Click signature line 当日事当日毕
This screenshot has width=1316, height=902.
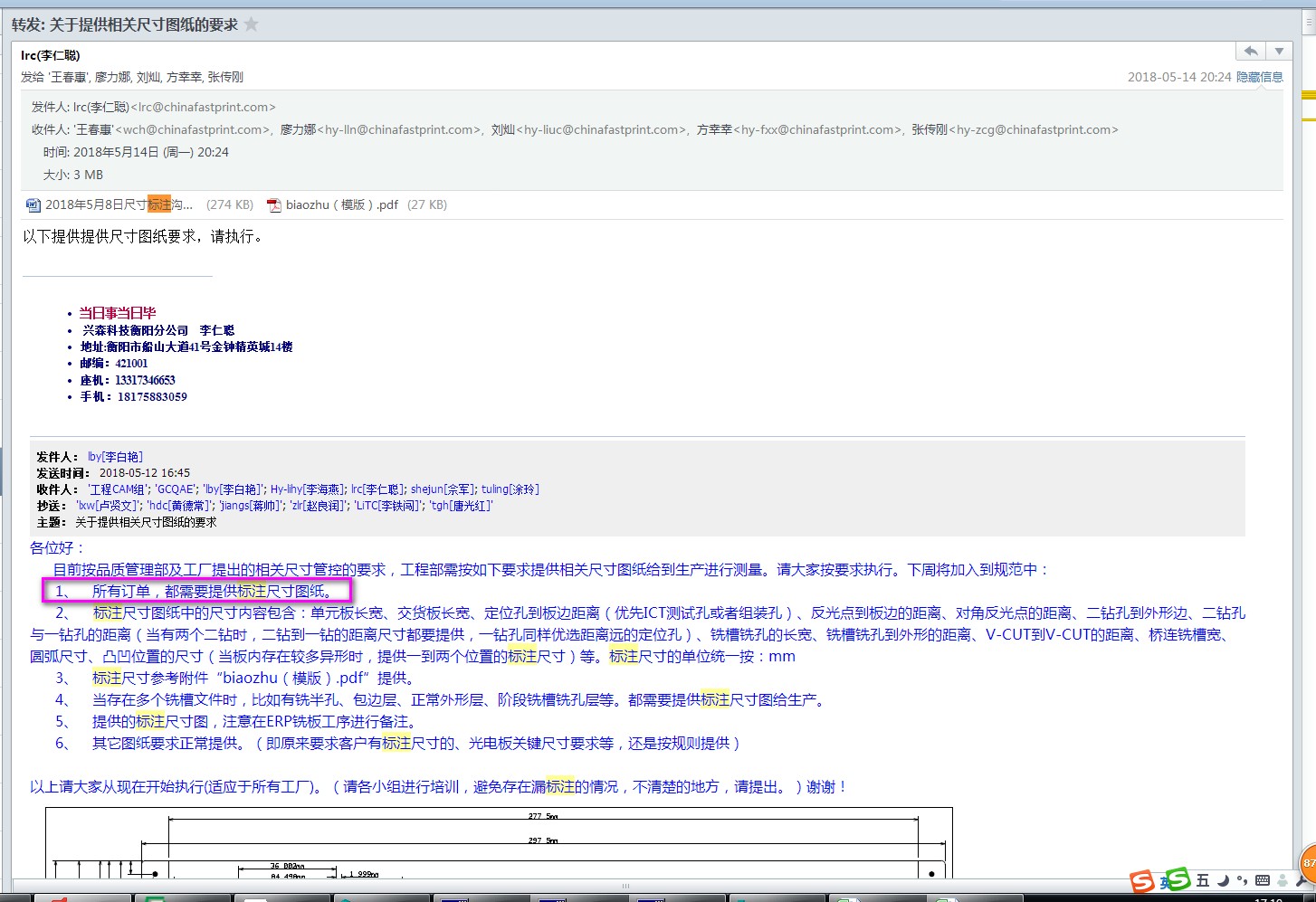tap(117, 313)
